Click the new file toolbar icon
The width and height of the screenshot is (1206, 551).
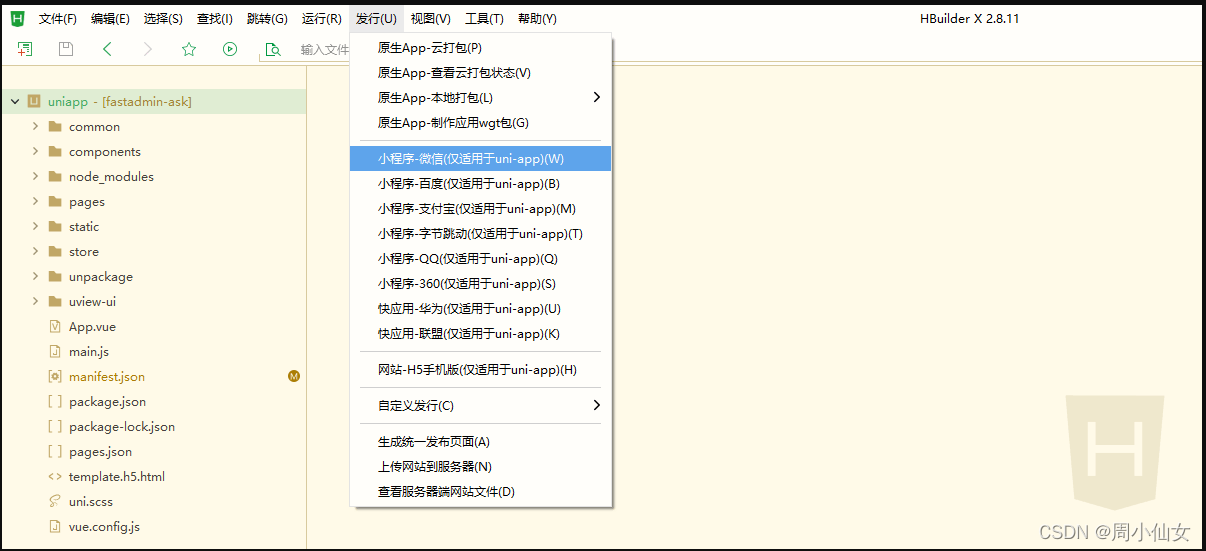(25, 49)
